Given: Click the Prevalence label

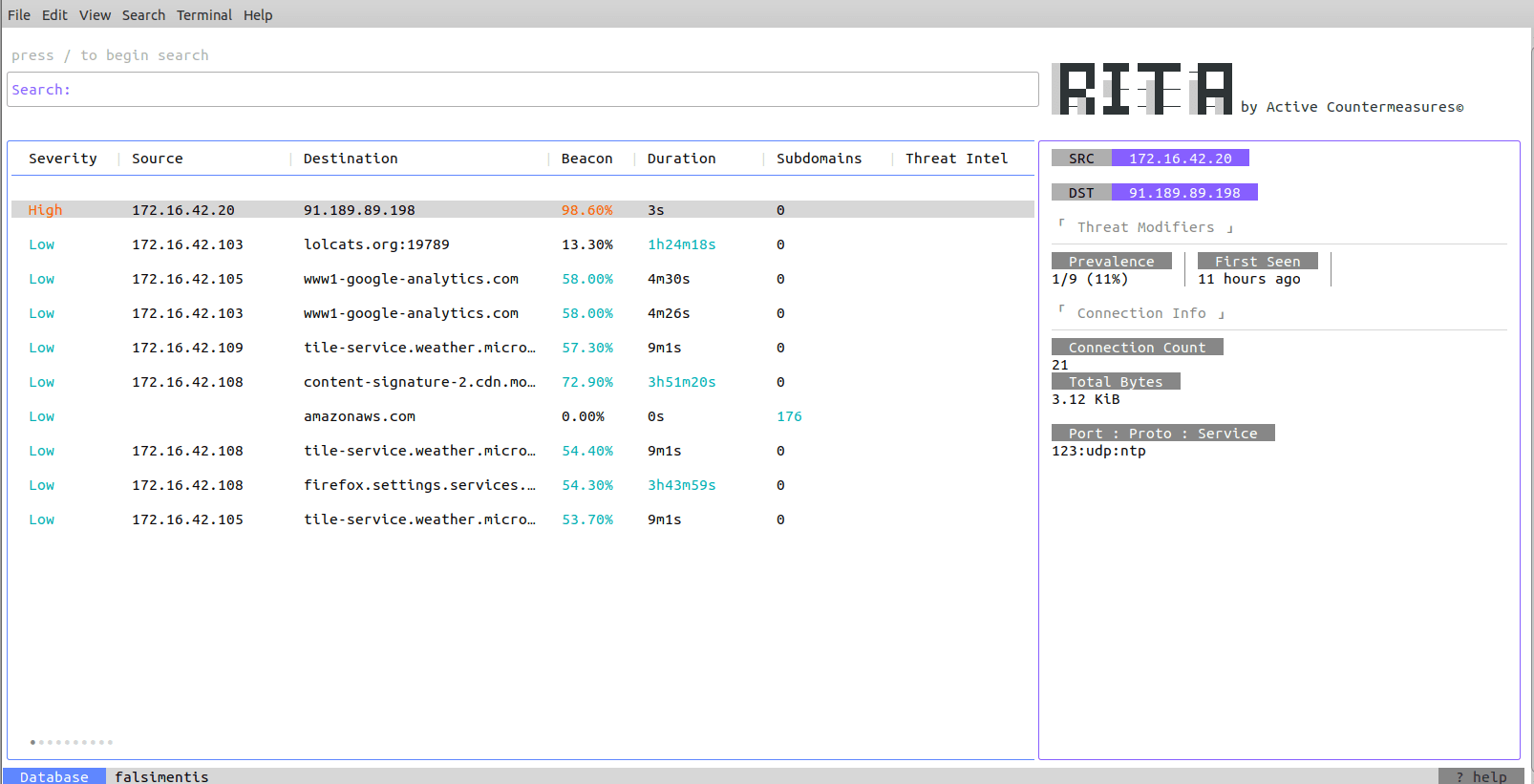Looking at the screenshot, I should click(x=1112, y=262).
